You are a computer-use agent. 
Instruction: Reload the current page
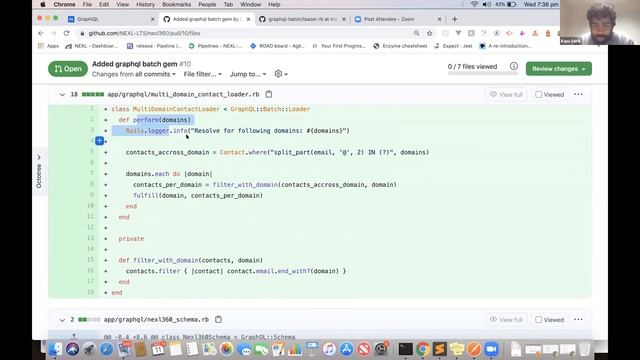pyautogui.click(x=67, y=33)
